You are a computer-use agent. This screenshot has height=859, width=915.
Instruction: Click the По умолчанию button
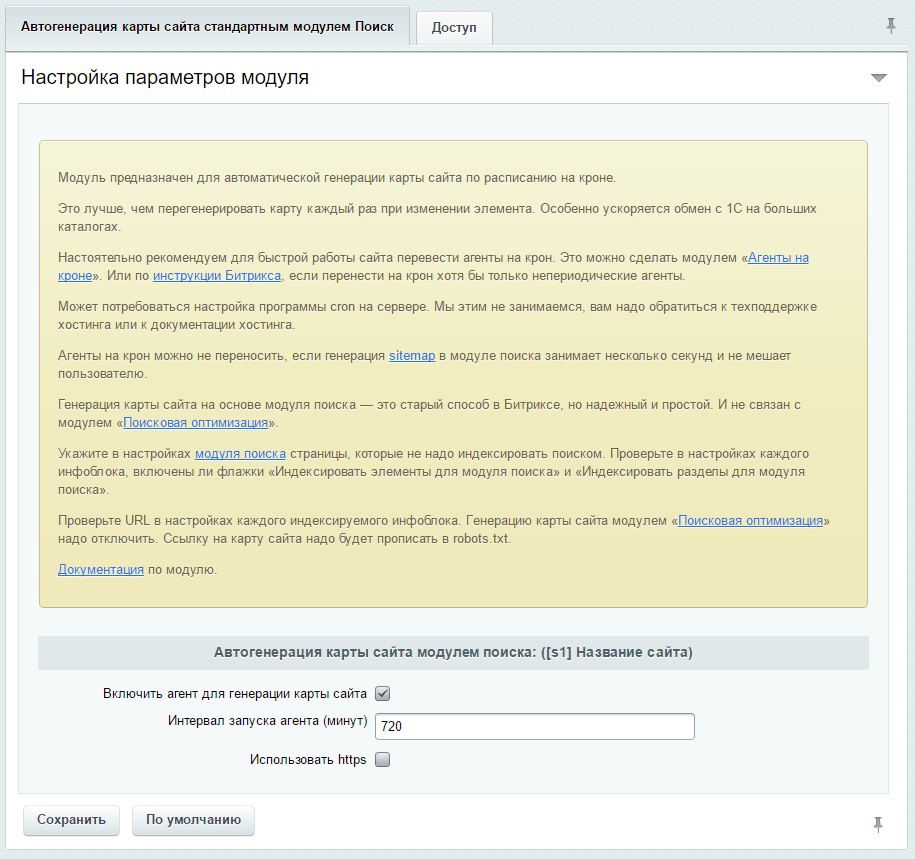(193, 820)
